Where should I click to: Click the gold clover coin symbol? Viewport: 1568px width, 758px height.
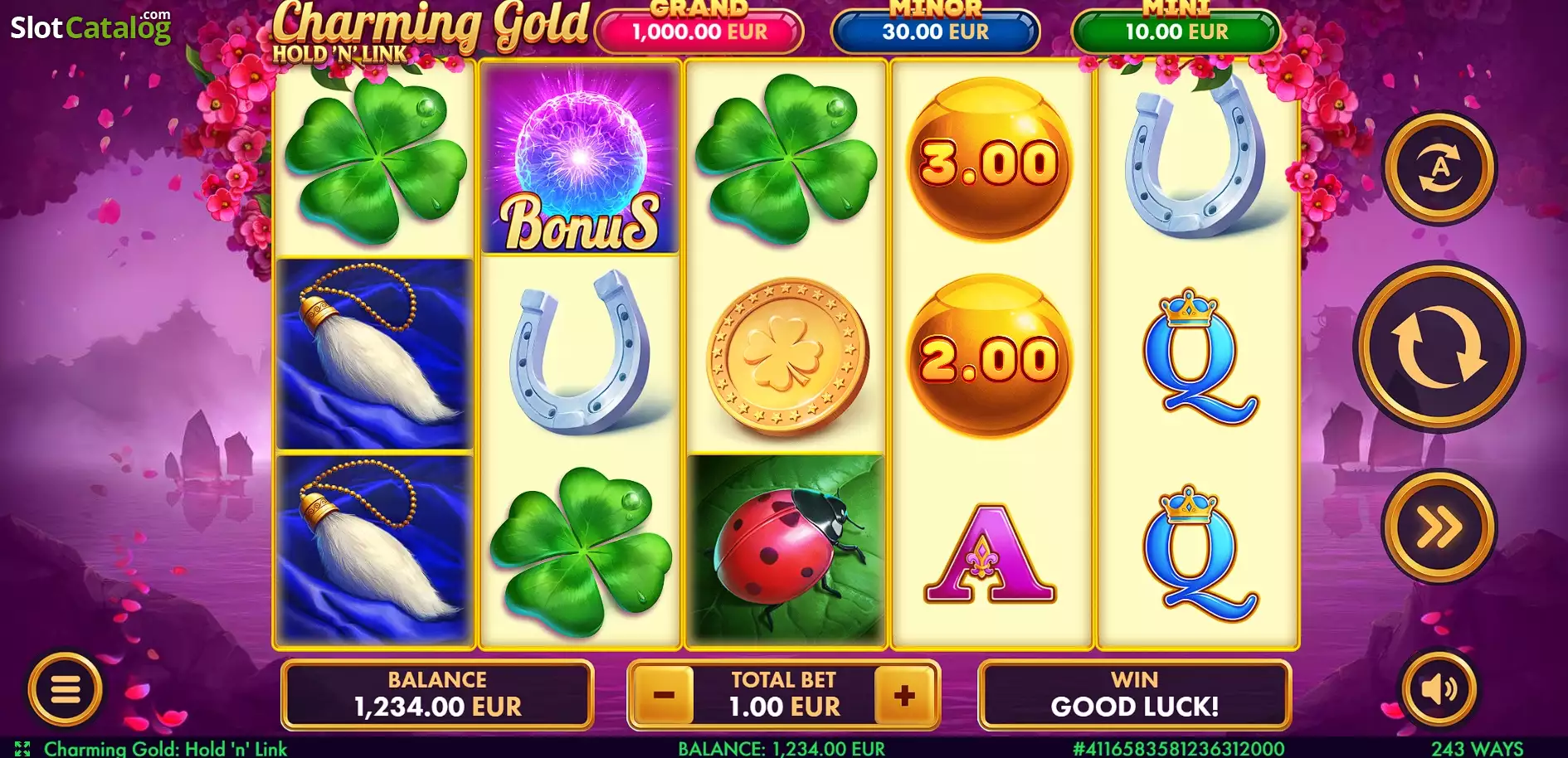[786, 357]
